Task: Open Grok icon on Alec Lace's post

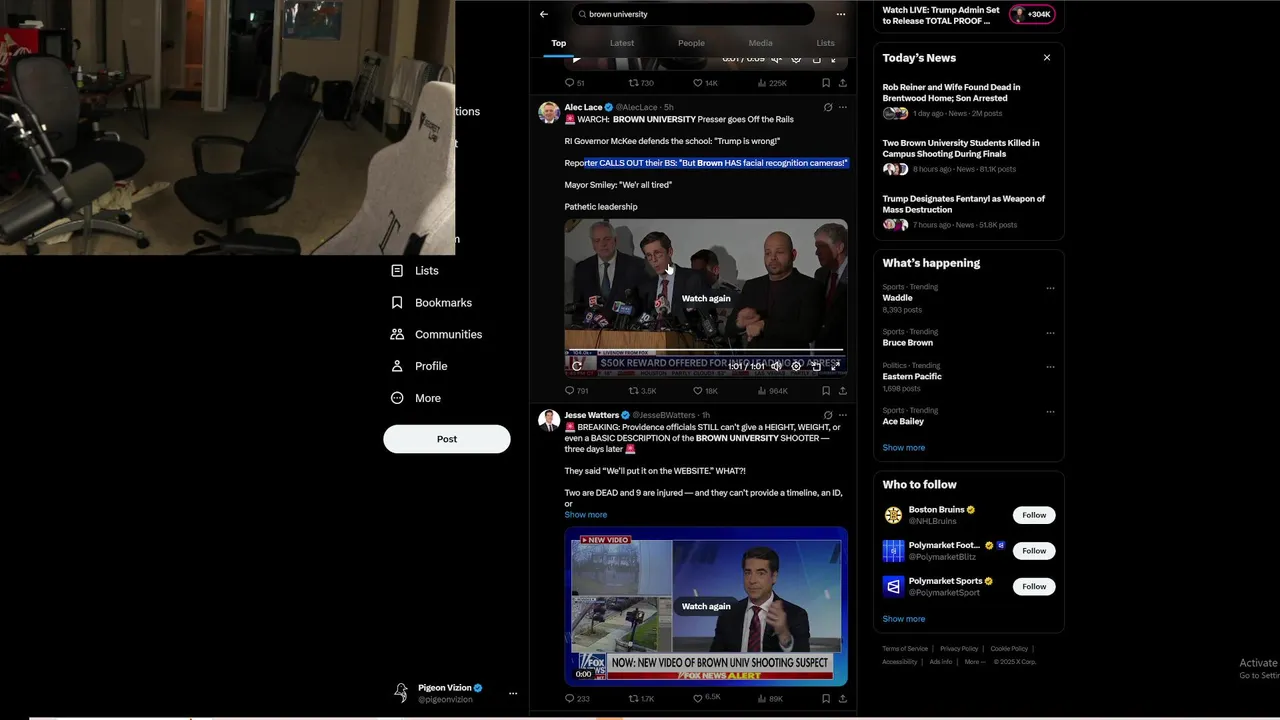Action: [x=827, y=107]
